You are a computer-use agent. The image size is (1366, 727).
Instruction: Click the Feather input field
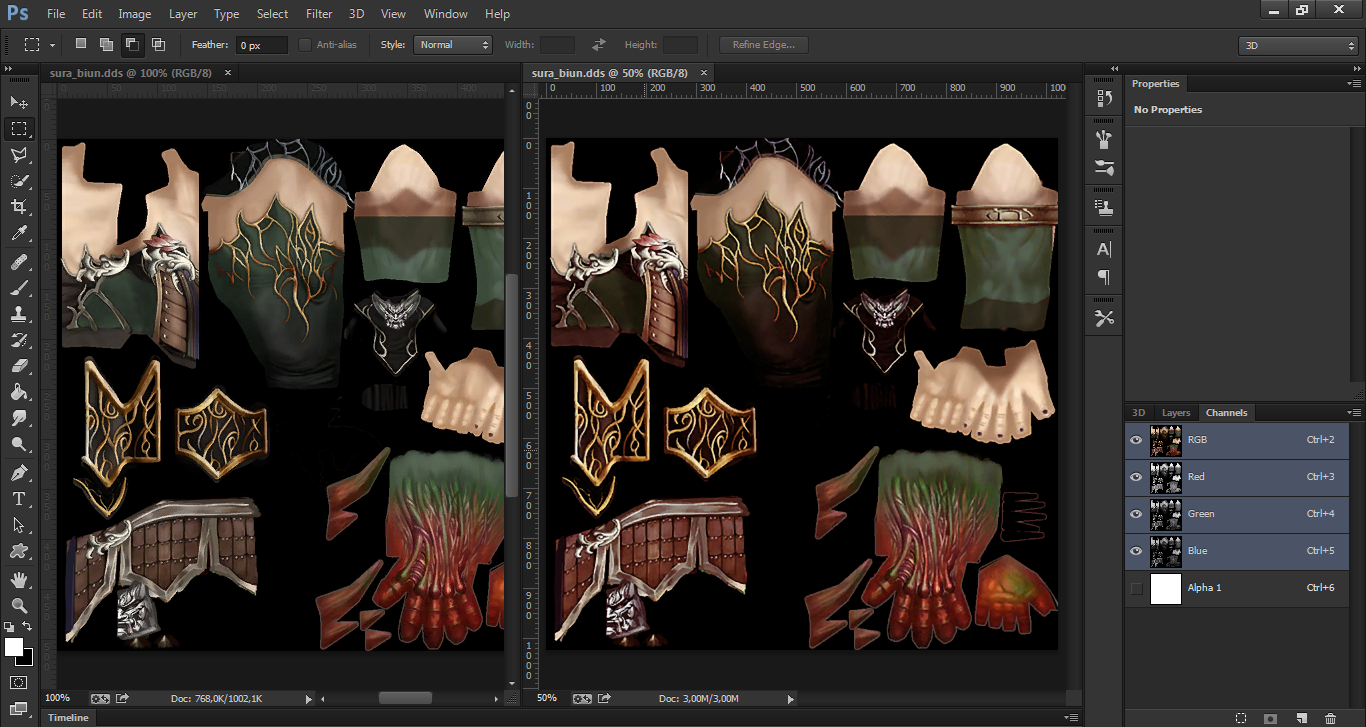click(x=261, y=45)
